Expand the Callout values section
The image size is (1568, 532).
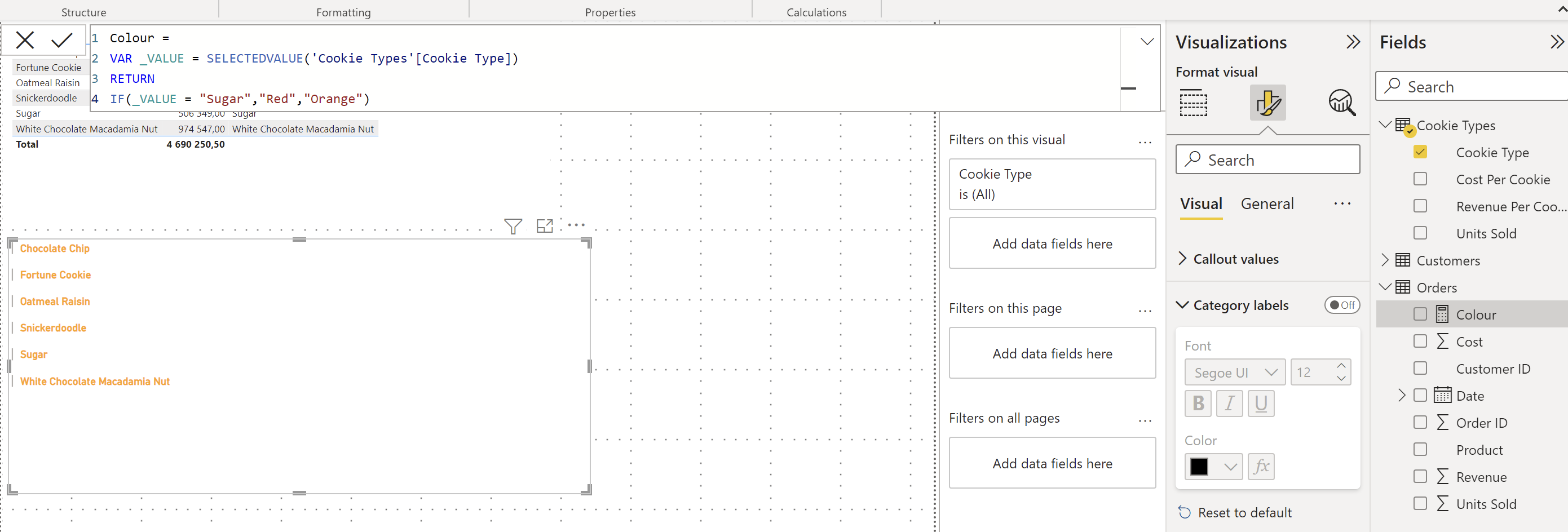tap(1182, 259)
